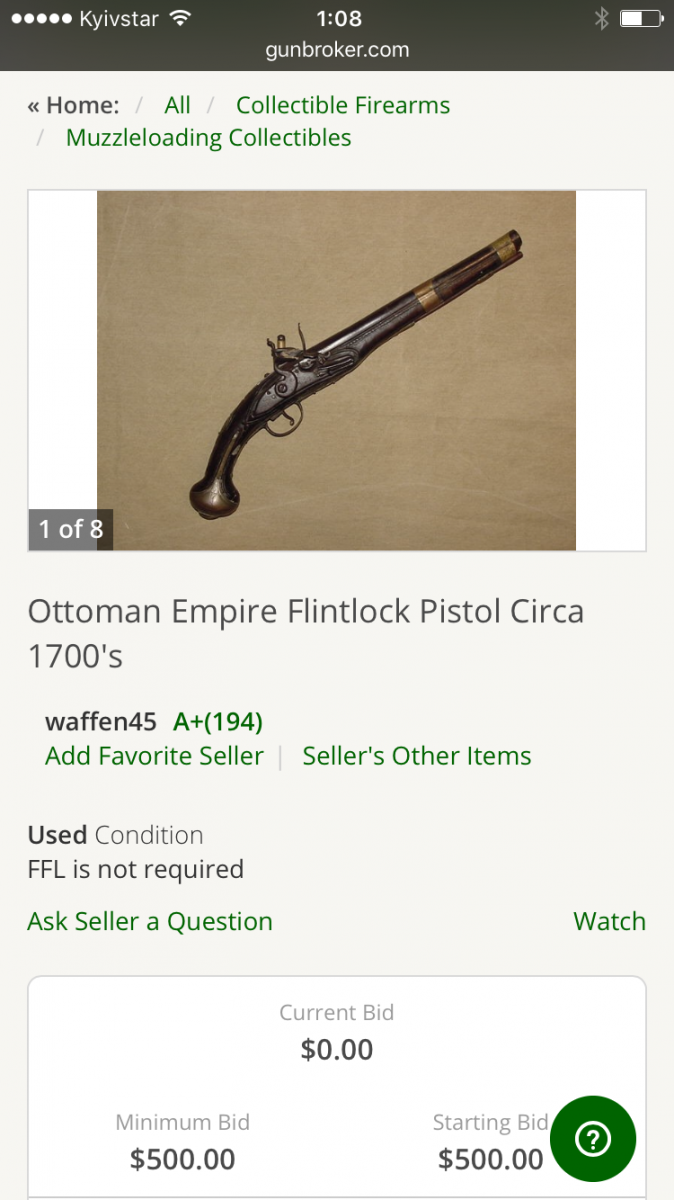Tap the Wi-Fi signal icon
This screenshot has height=1200, width=674.
point(180,18)
